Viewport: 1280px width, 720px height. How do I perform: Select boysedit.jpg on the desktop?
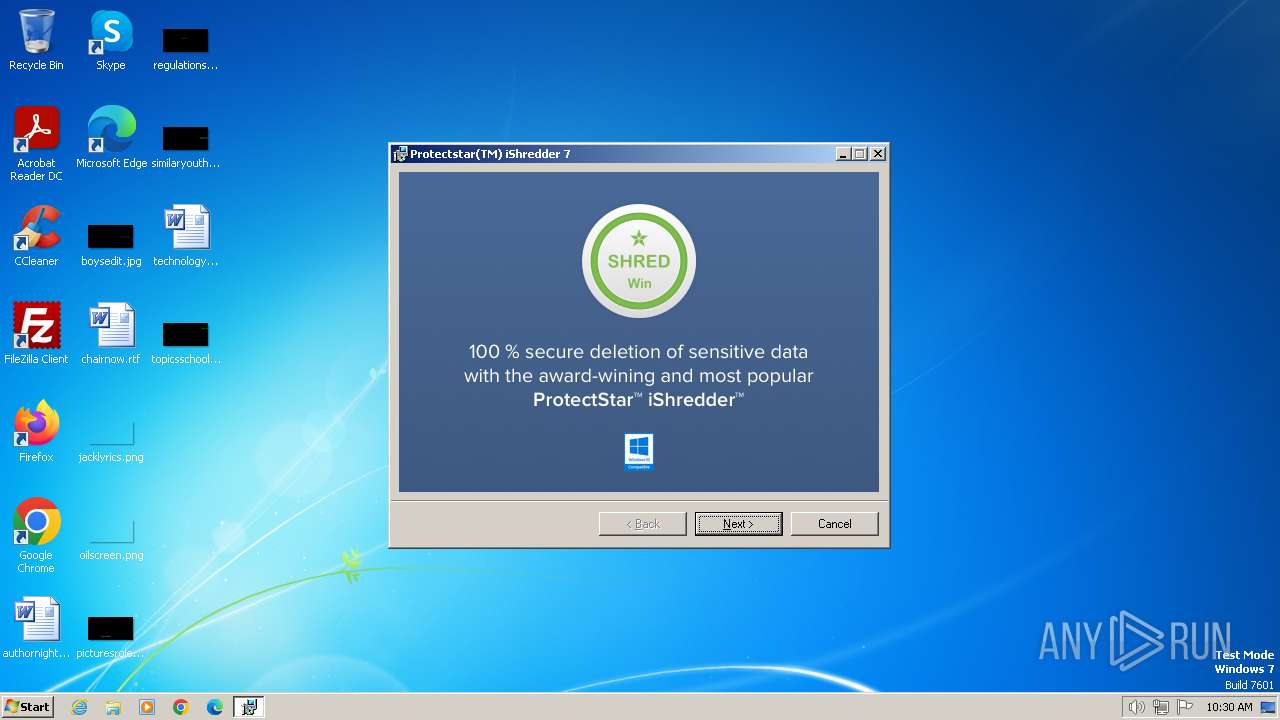coord(111,245)
